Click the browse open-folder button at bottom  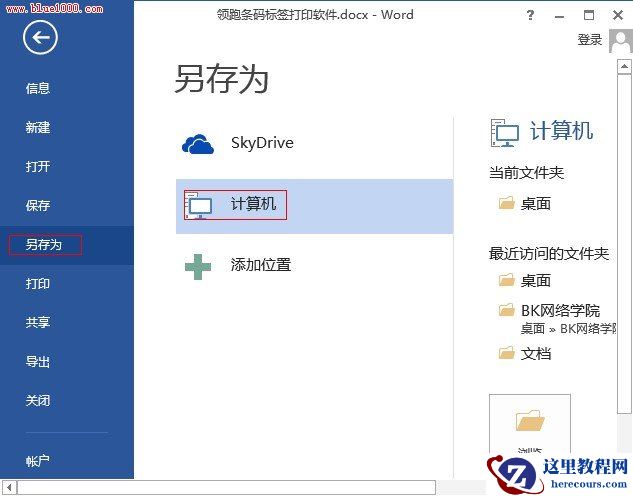point(530,423)
